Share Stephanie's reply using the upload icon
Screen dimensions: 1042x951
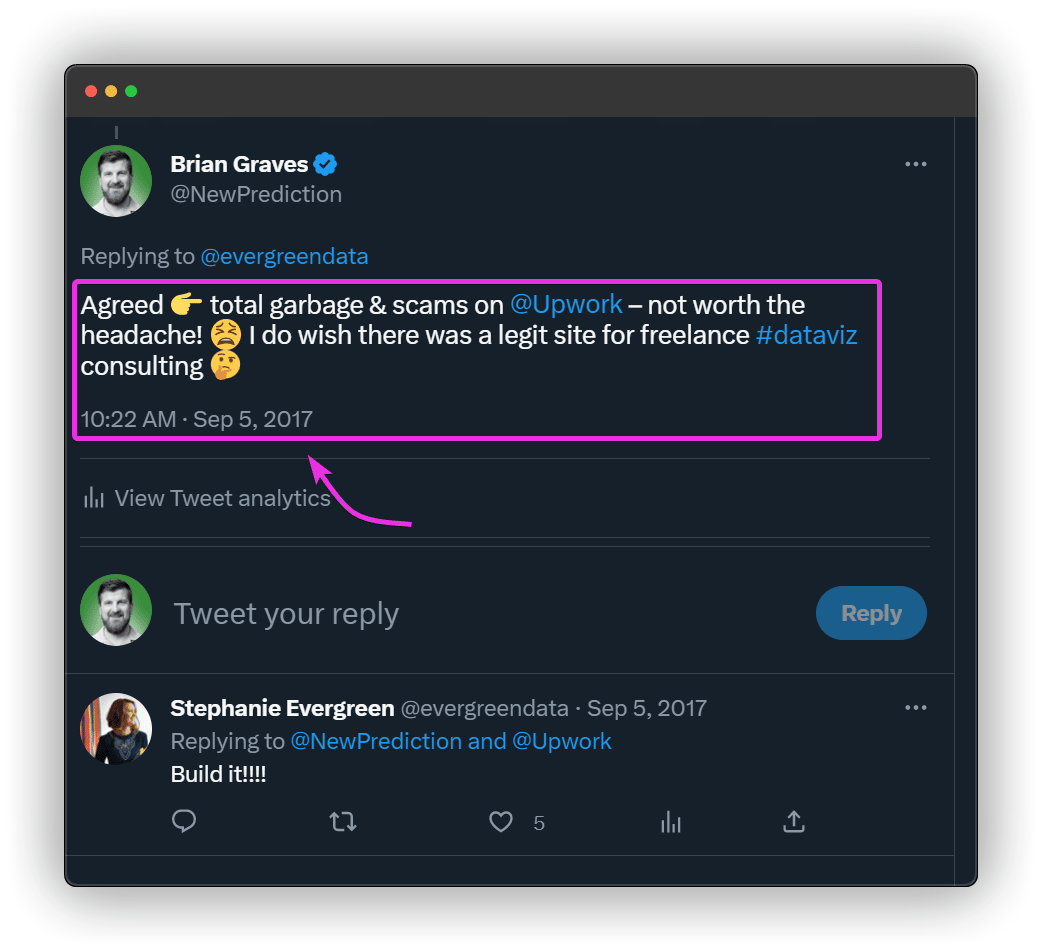tap(793, 821)
